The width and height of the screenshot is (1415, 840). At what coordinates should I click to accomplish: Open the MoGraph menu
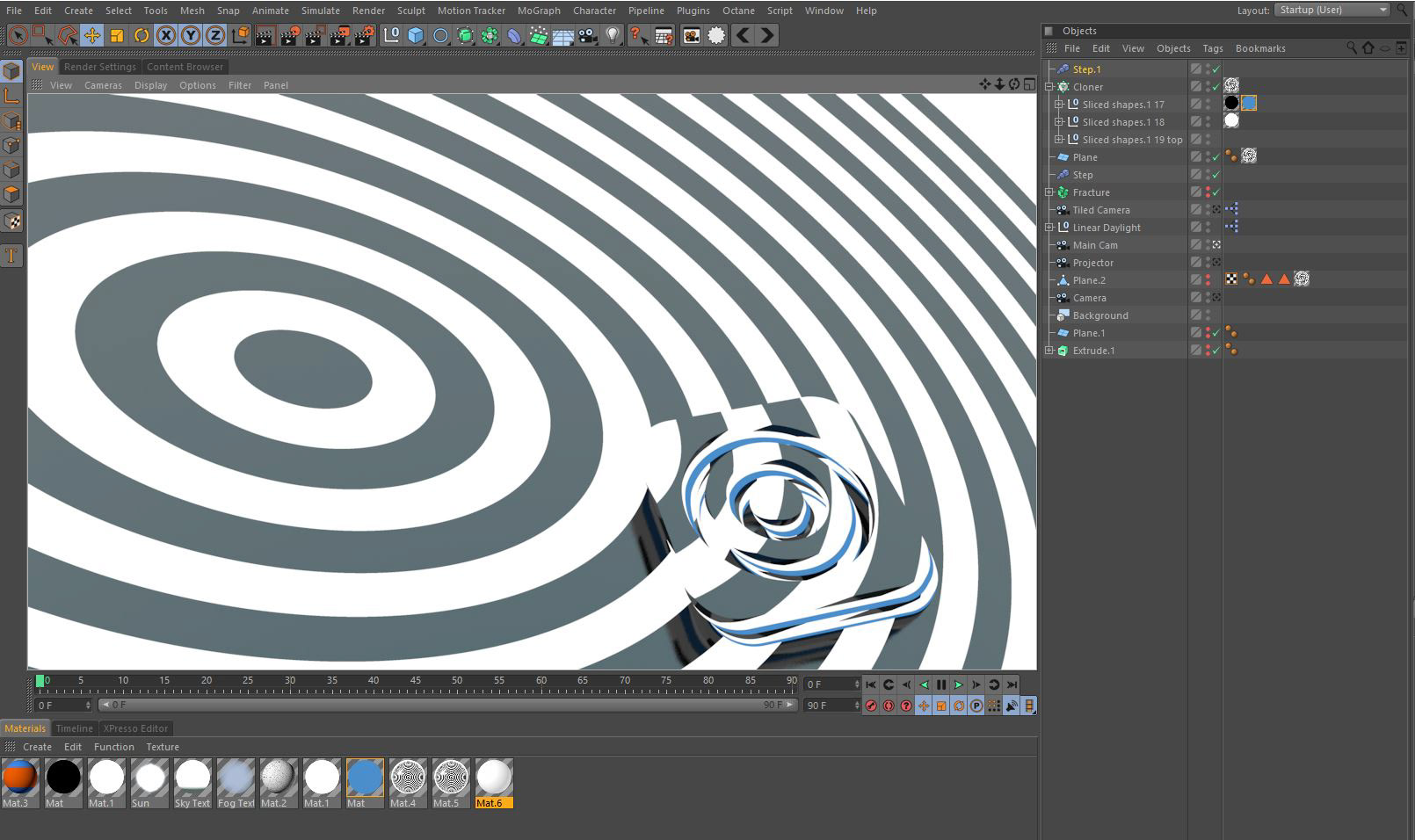[x=539, y=11]
